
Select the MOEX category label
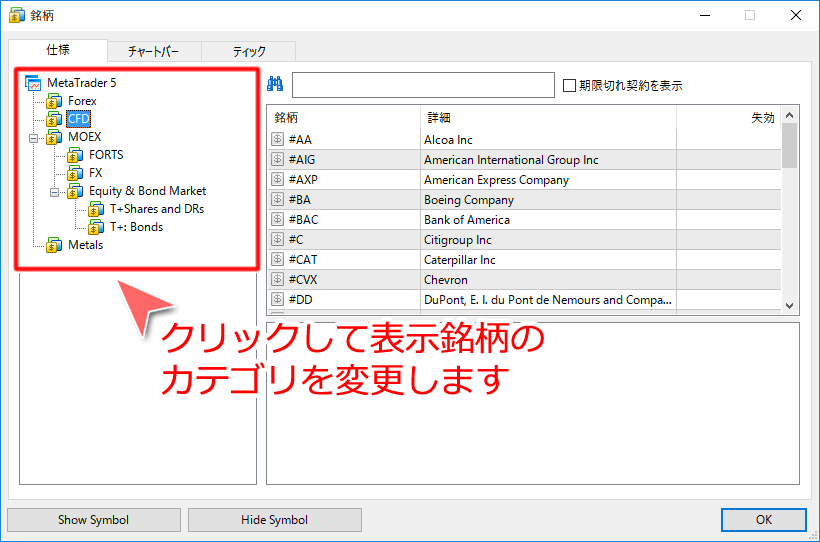85,137
